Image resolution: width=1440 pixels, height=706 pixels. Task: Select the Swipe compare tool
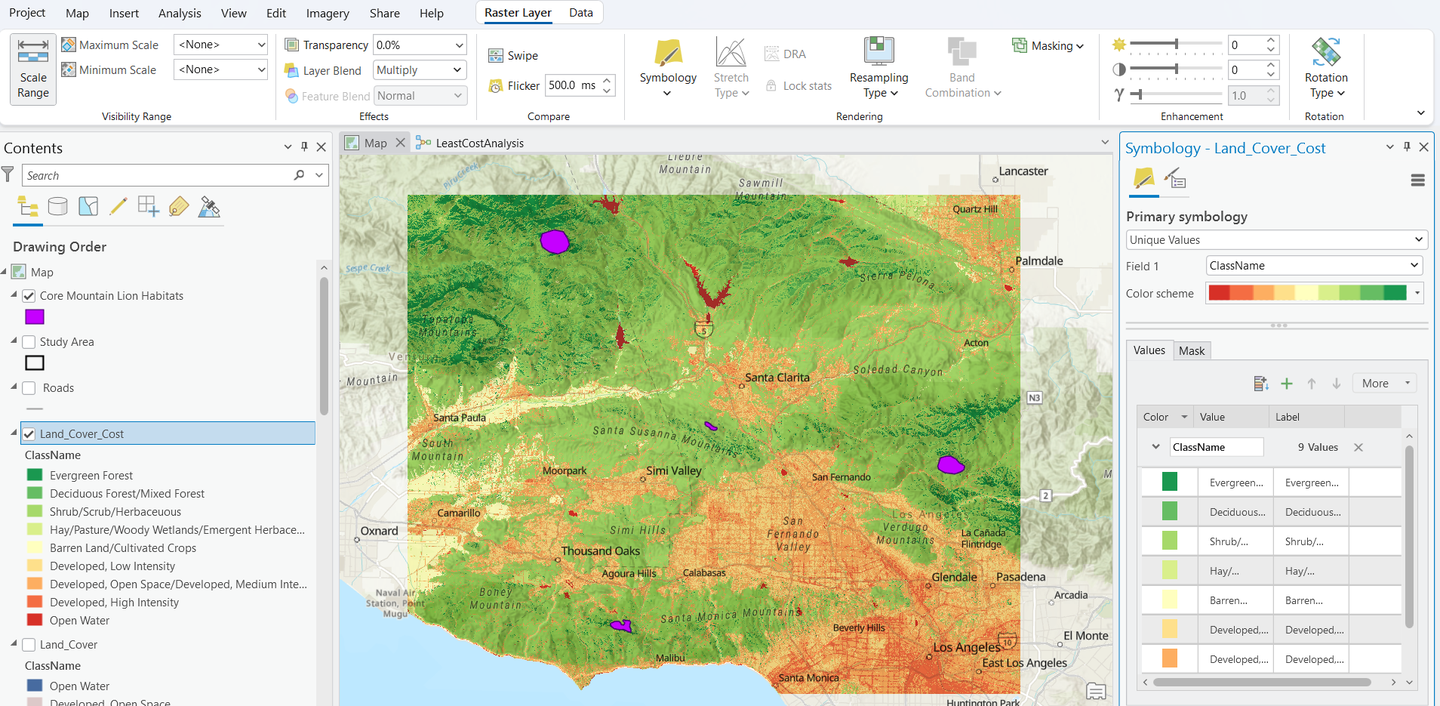coord(513,56)
